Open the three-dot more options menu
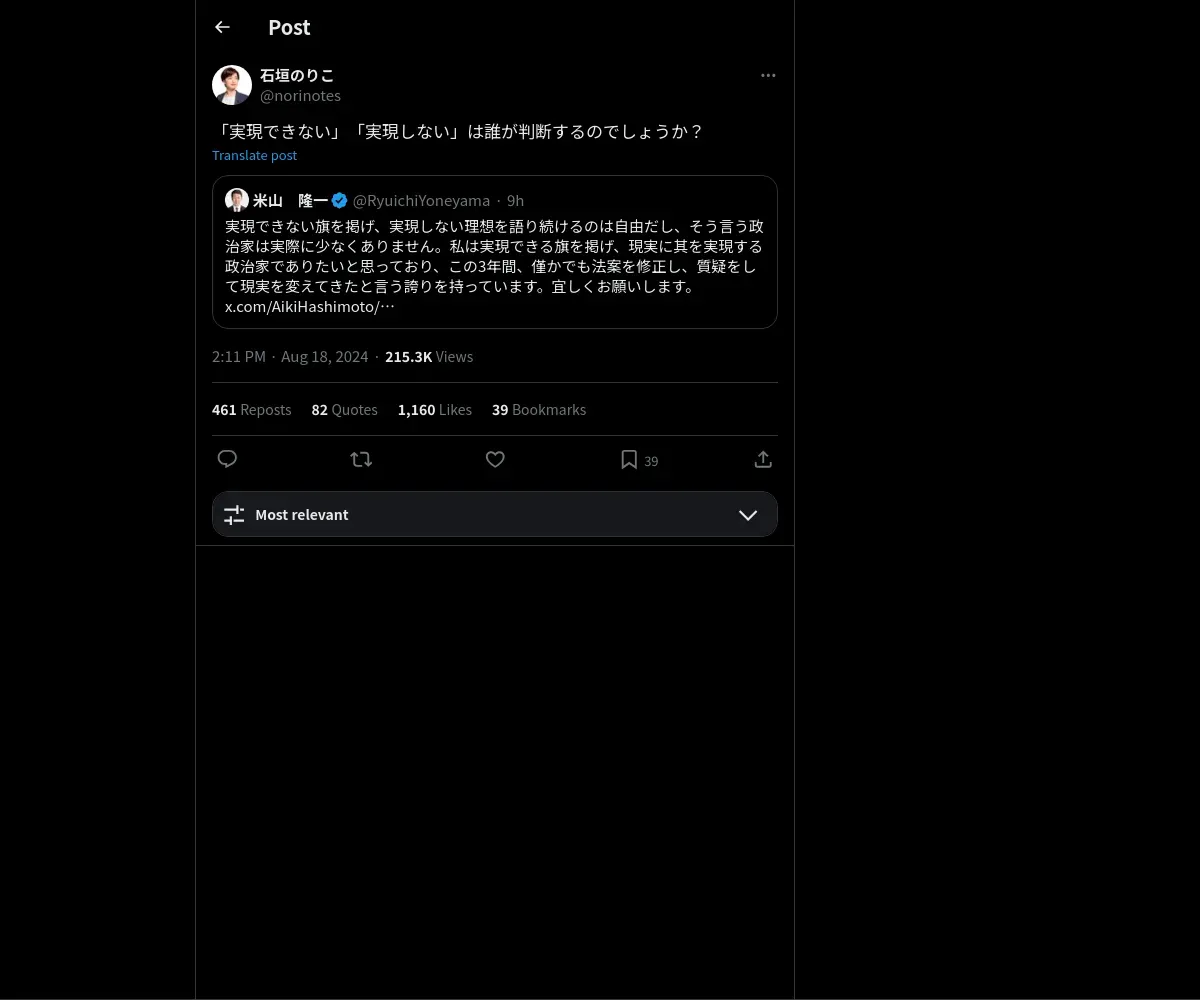 (x=768, y=75)
